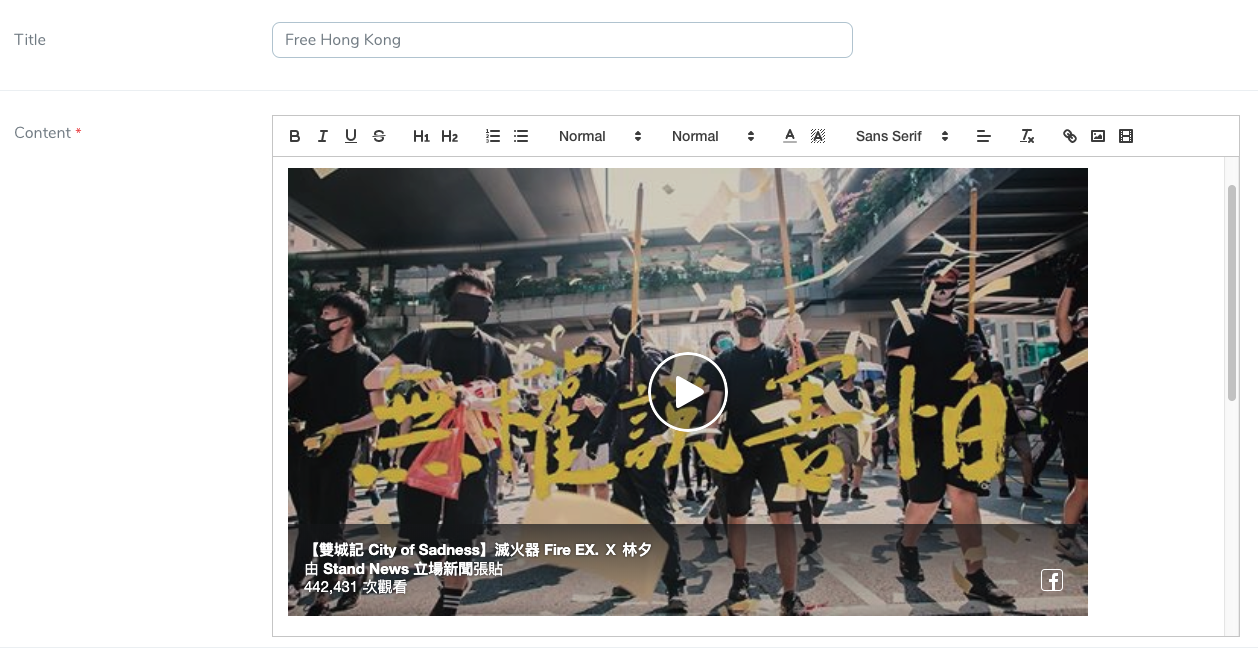Screen dimensions: 1258x654
Task: Click the editor vertical scrollbar
Action: 1232,292
